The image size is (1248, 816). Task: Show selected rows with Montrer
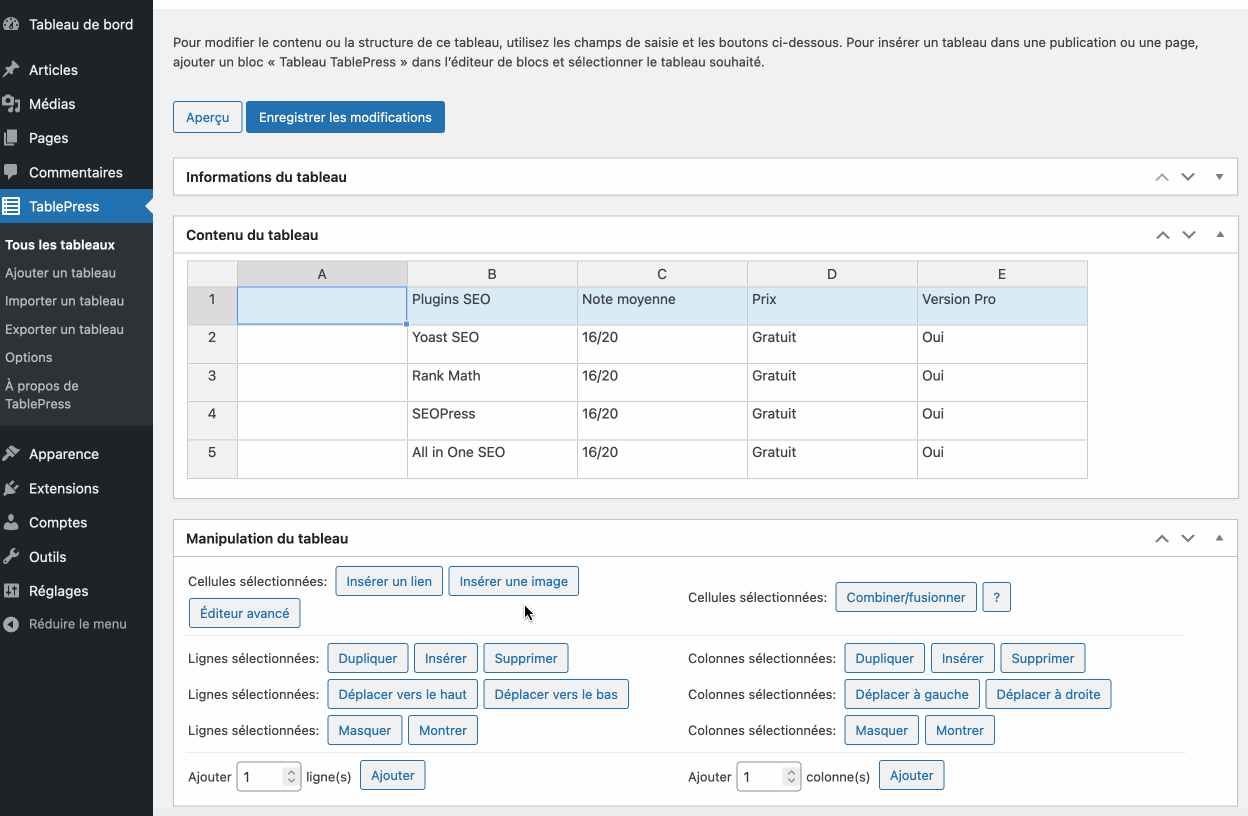[443, 730]
